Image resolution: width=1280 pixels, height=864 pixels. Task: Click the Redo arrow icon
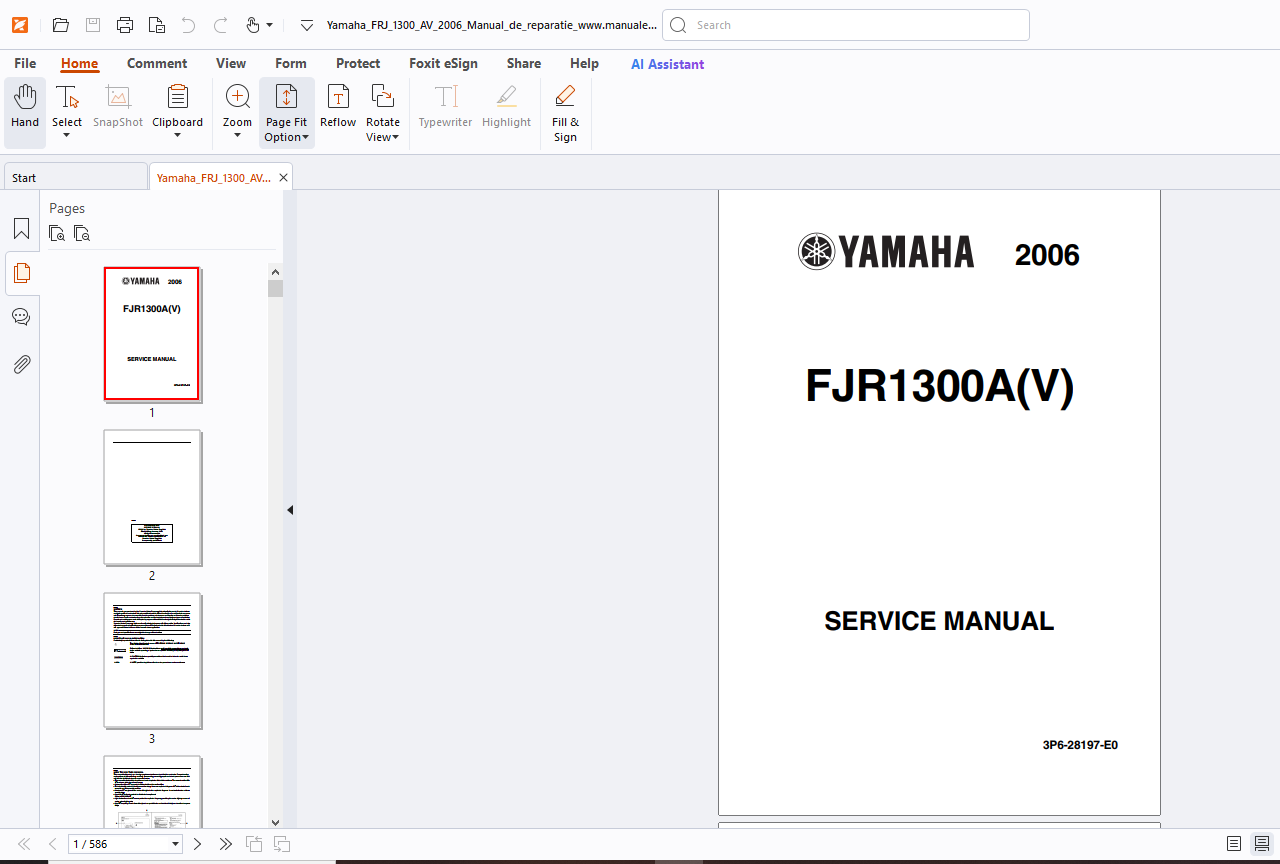pos(221,25)
